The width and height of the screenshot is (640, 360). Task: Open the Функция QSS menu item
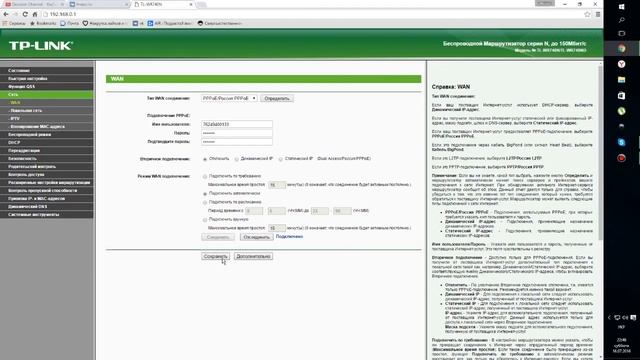[47, 87]
